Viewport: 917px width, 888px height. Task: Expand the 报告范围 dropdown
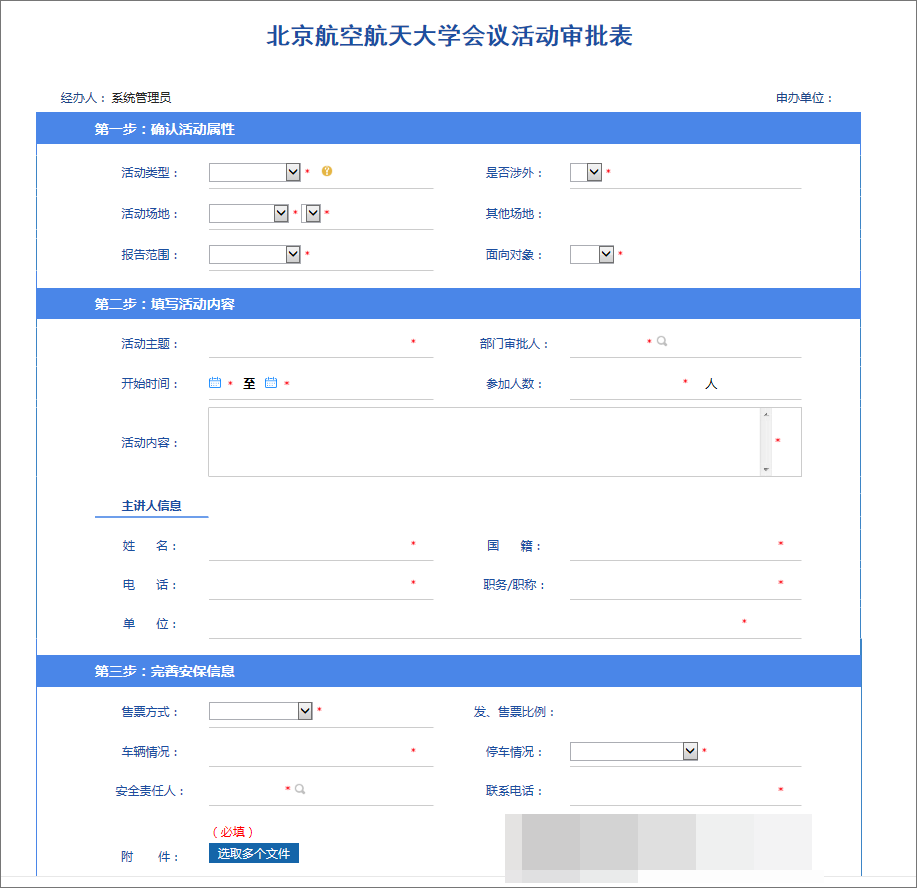point(255,254)
